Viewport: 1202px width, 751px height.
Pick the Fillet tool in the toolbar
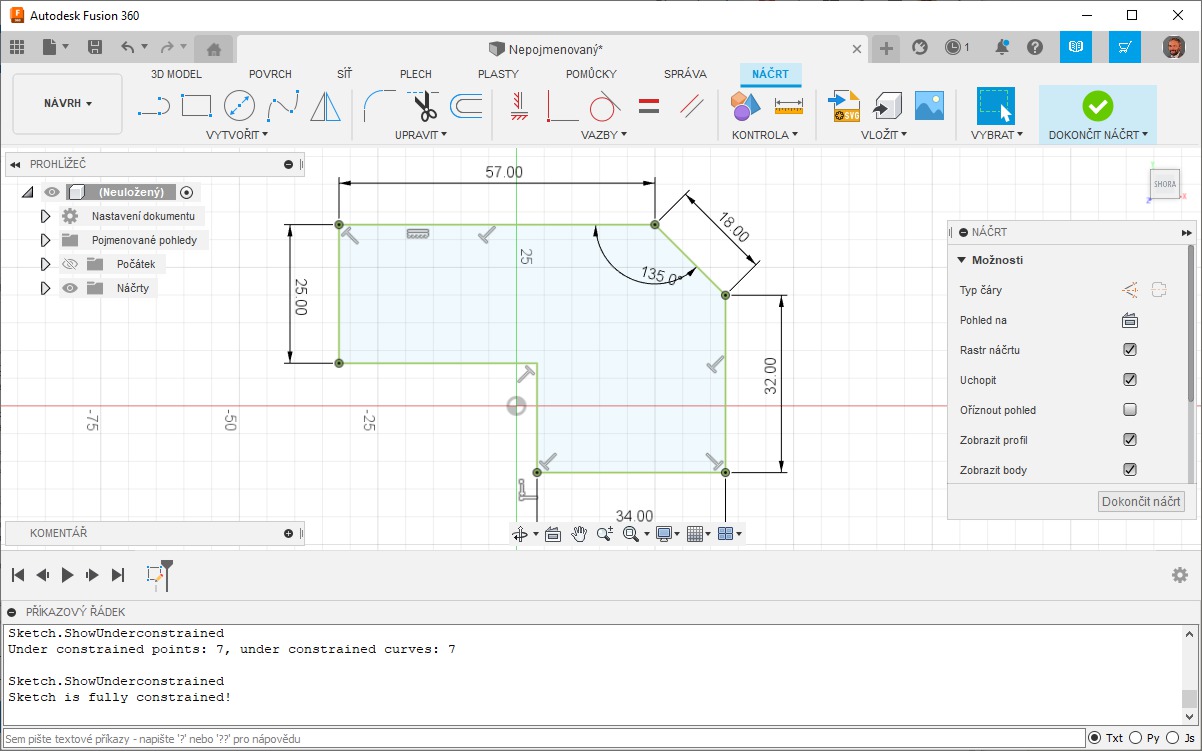pyautogui.click(x=379, y=105)
